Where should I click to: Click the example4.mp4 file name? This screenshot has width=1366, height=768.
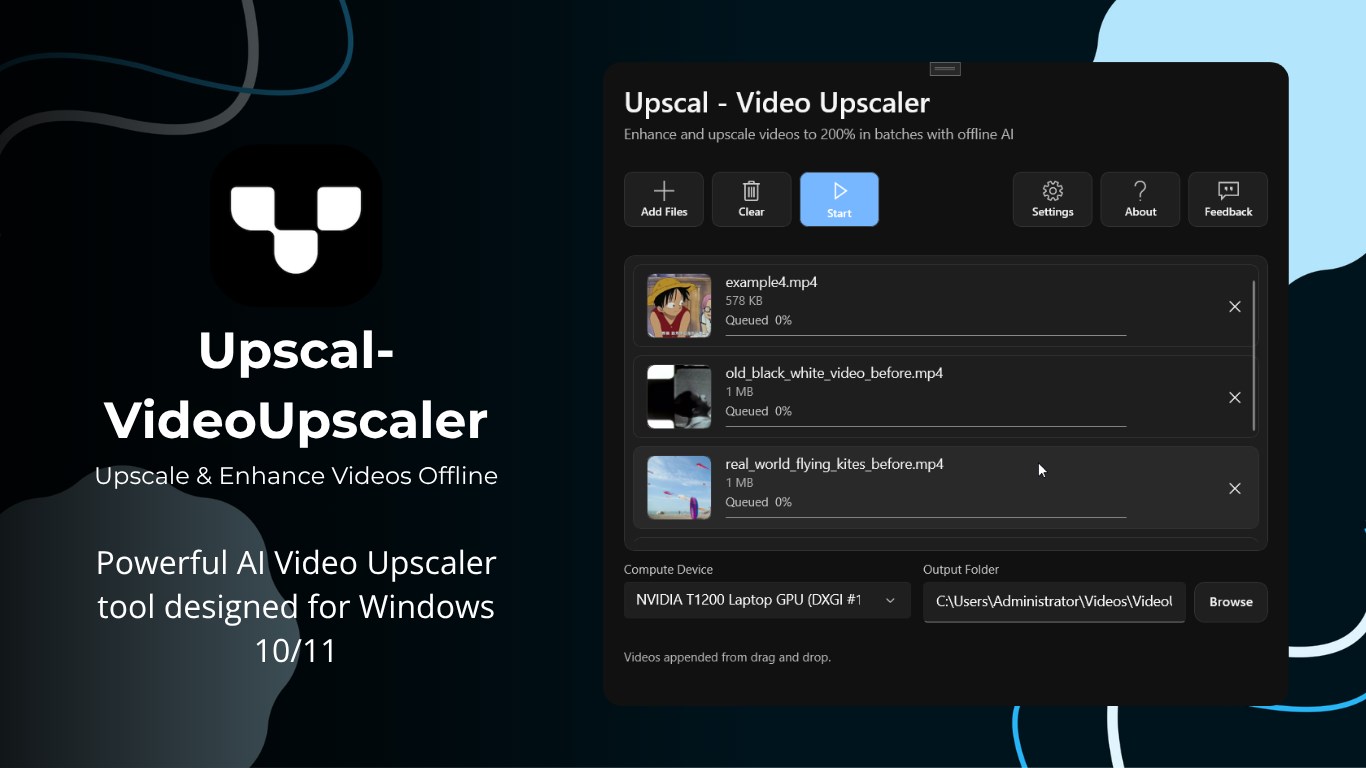pyautogui.click(x=771, y=282)
